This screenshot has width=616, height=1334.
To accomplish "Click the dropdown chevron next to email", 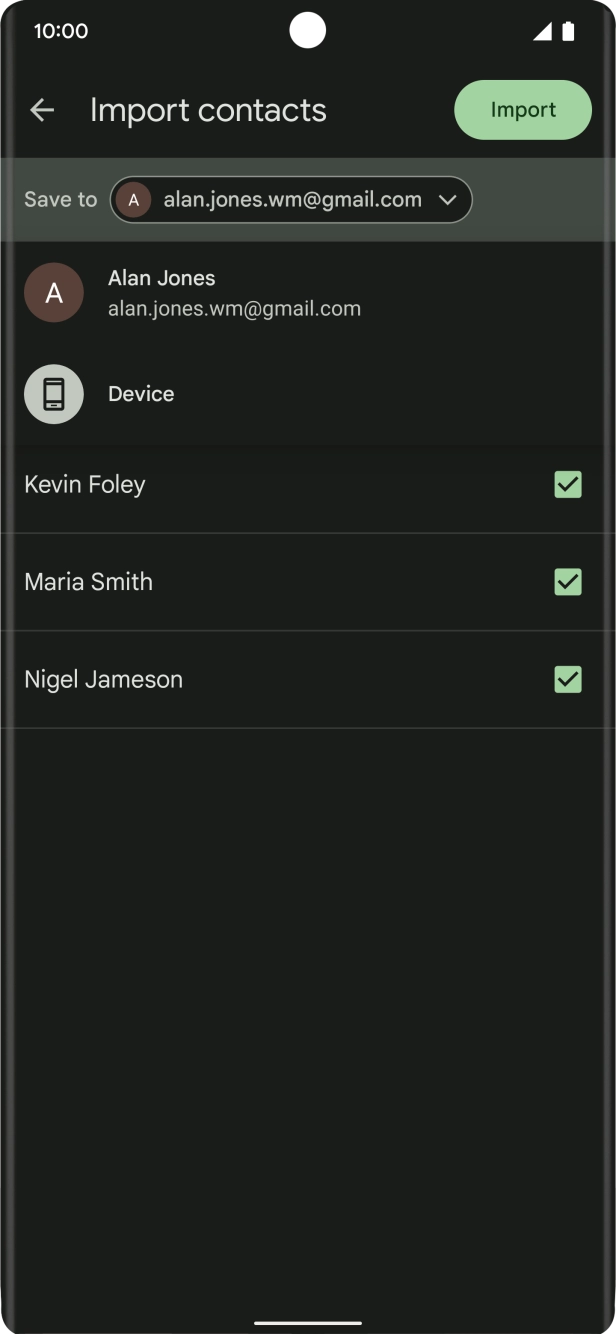I will (447, 200).
